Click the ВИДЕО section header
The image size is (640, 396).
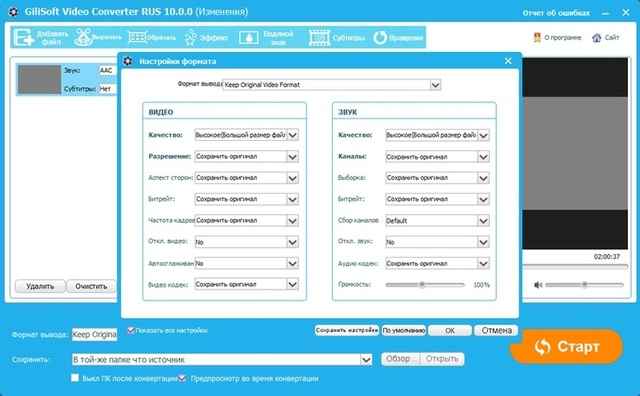point(161,112)
